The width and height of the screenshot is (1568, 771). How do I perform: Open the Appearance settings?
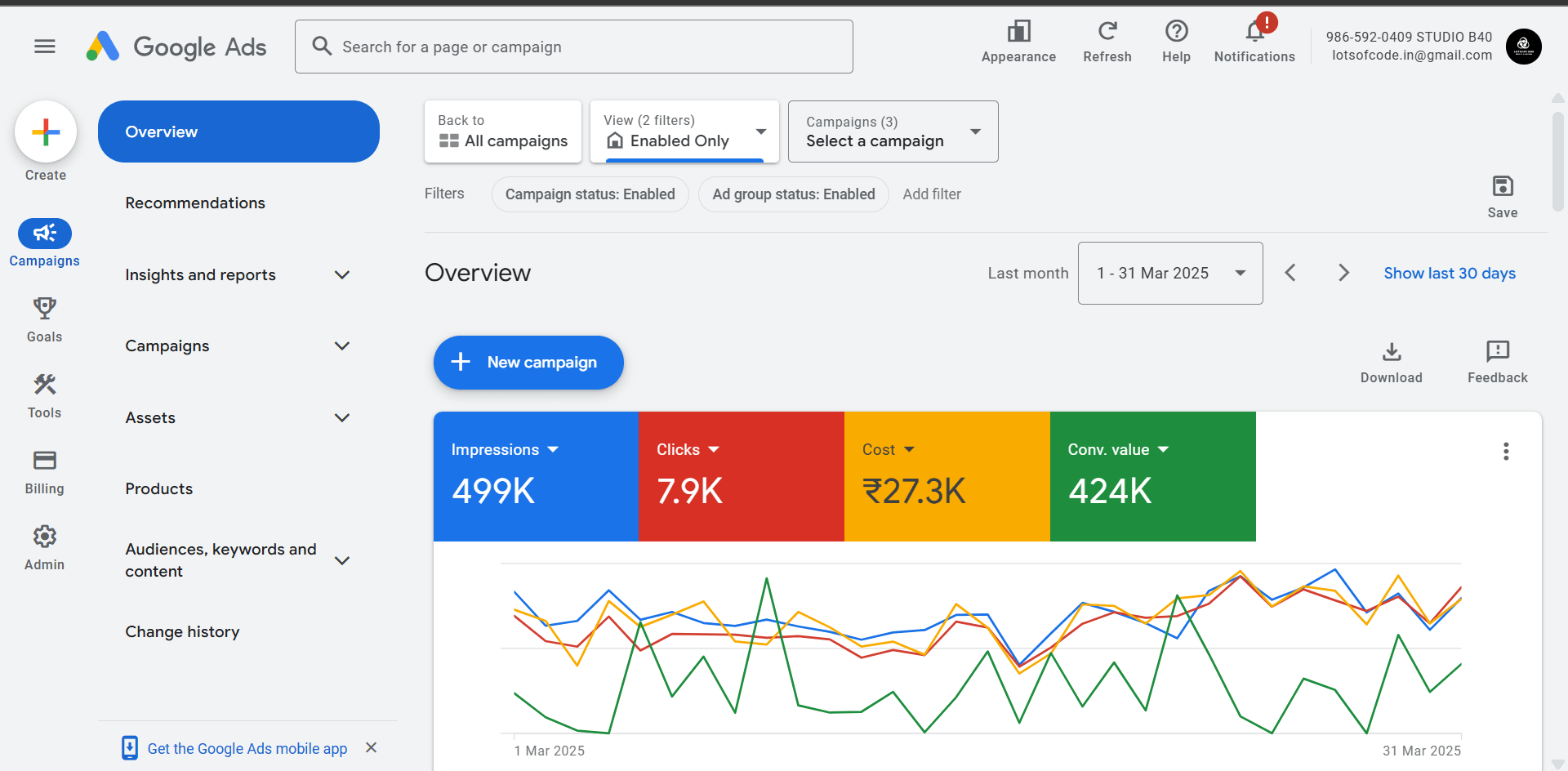click(x=1018, y=41)
